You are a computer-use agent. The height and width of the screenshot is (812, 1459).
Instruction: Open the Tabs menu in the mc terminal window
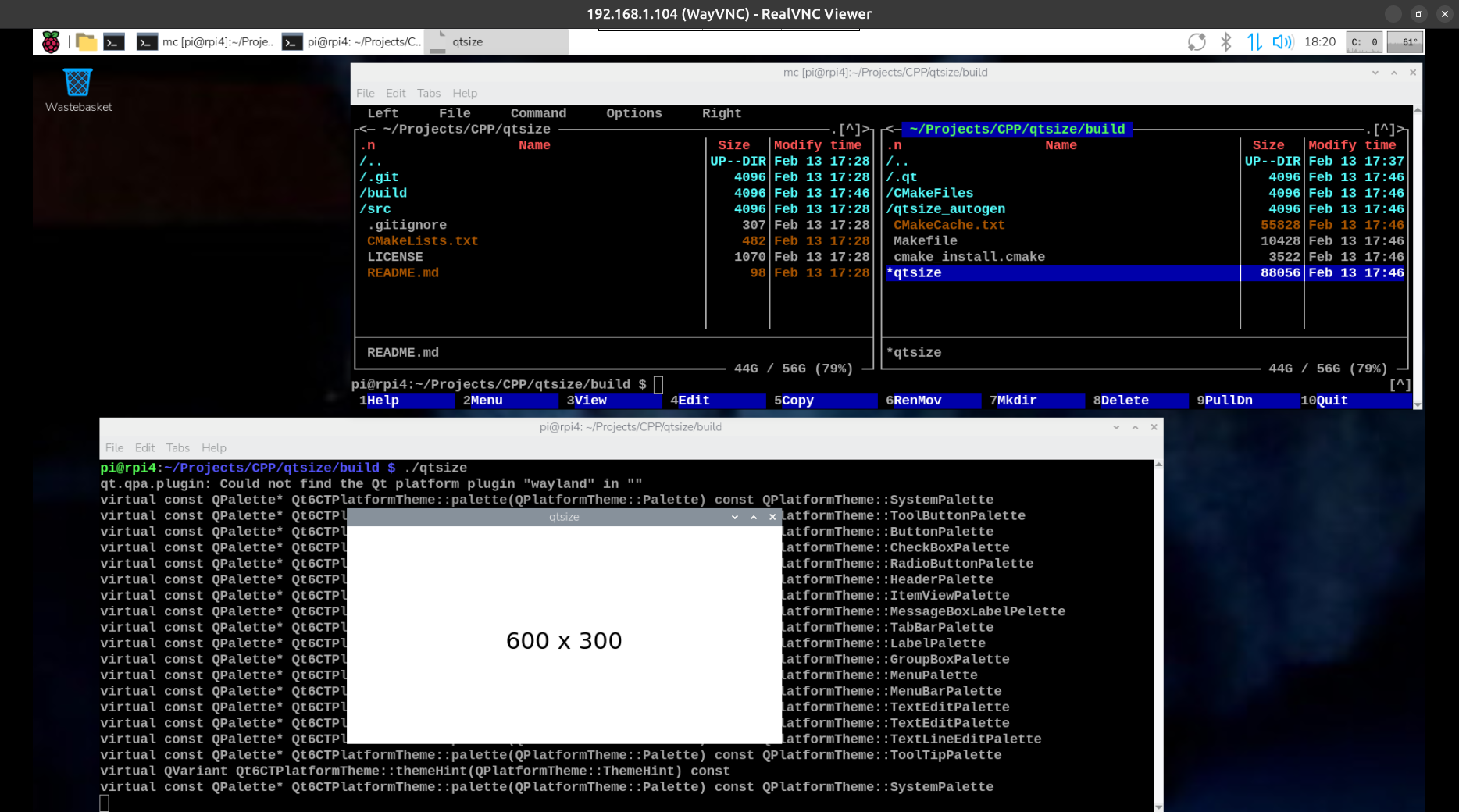click(428, 93)
